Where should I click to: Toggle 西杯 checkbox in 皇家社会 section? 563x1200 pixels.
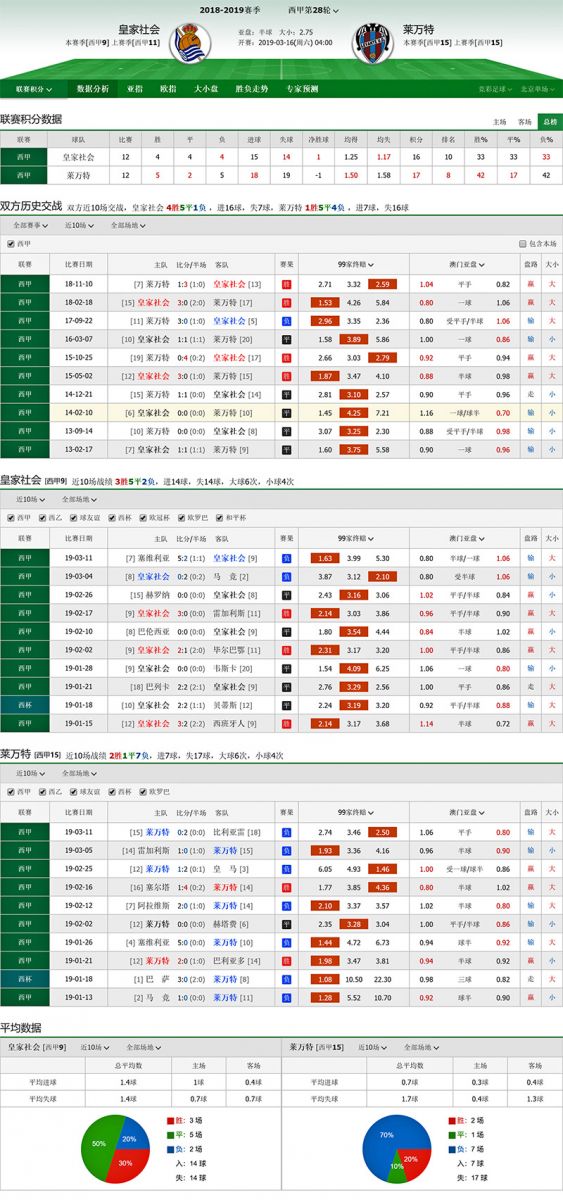(113, 517)
